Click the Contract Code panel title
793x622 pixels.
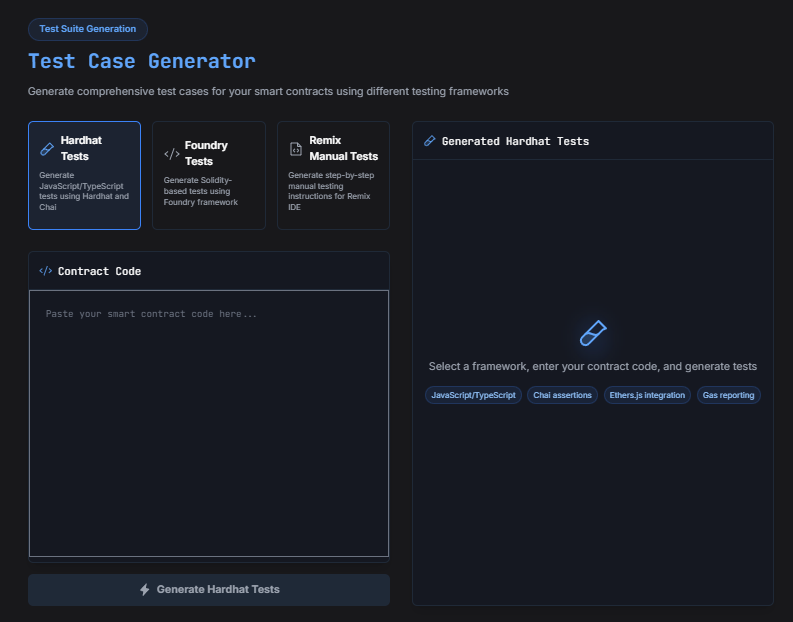99,272
